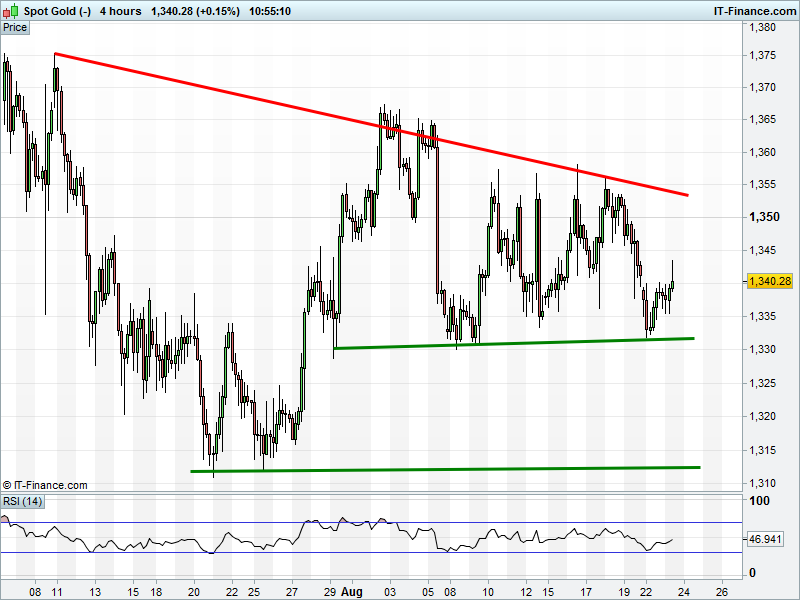Click the RSI (14) indicator label
The height and width of the screenshot is (600, 800).
(22, 502)
